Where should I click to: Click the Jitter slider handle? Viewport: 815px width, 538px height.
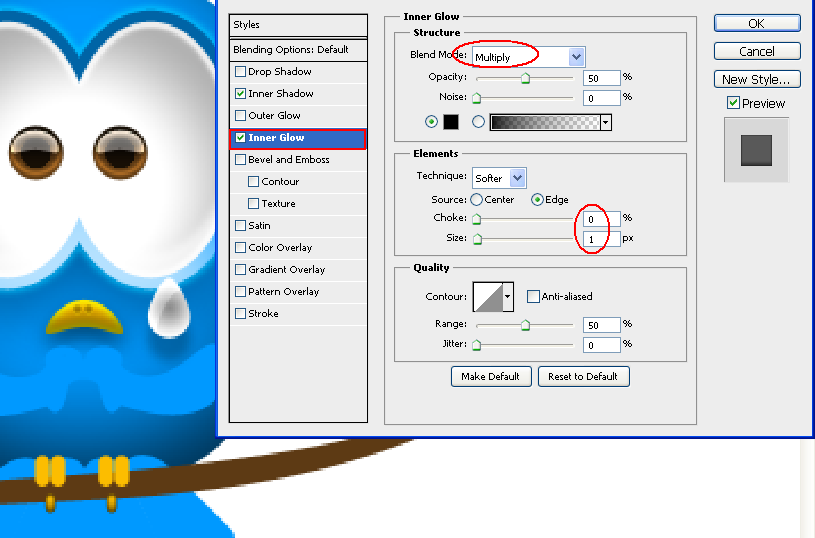coord(477,345)
